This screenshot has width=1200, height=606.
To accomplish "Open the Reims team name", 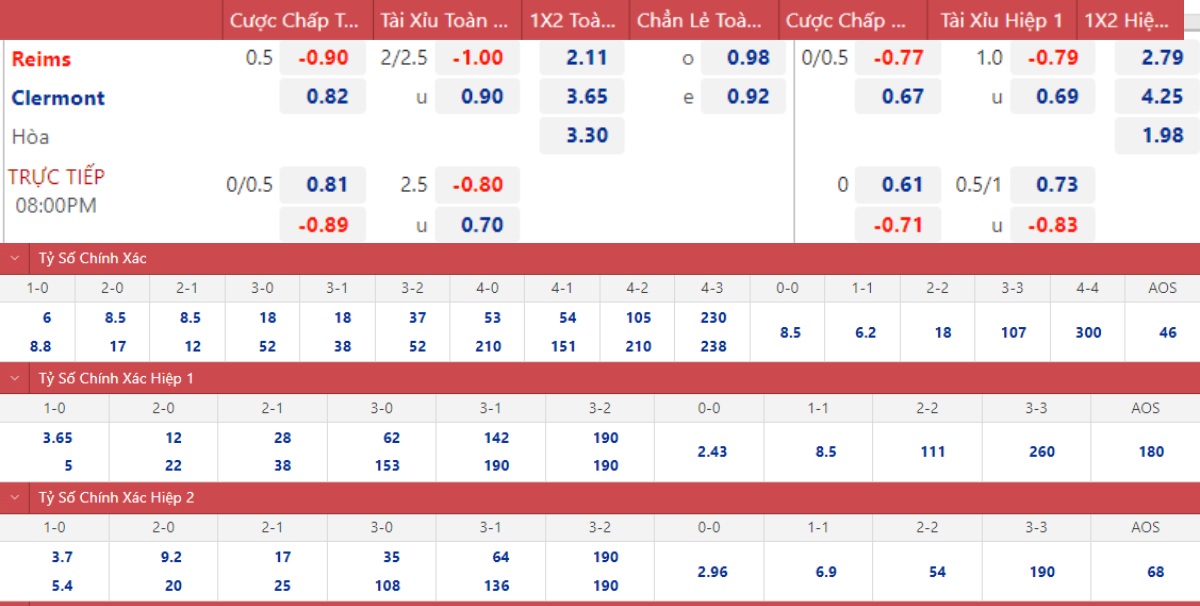I will click(41, 59).
